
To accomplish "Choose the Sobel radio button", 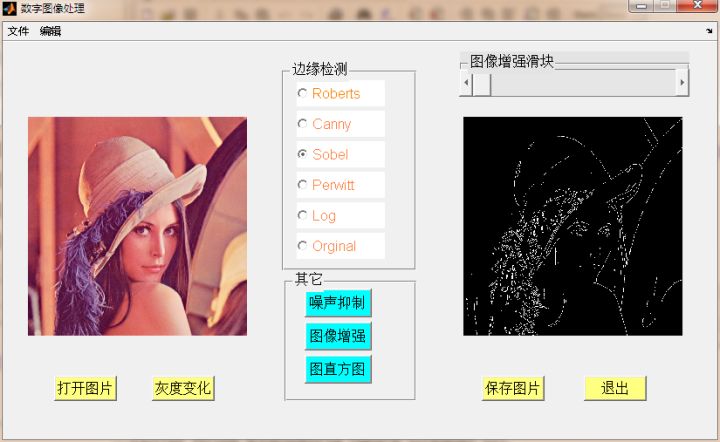I will click(340, 154).
